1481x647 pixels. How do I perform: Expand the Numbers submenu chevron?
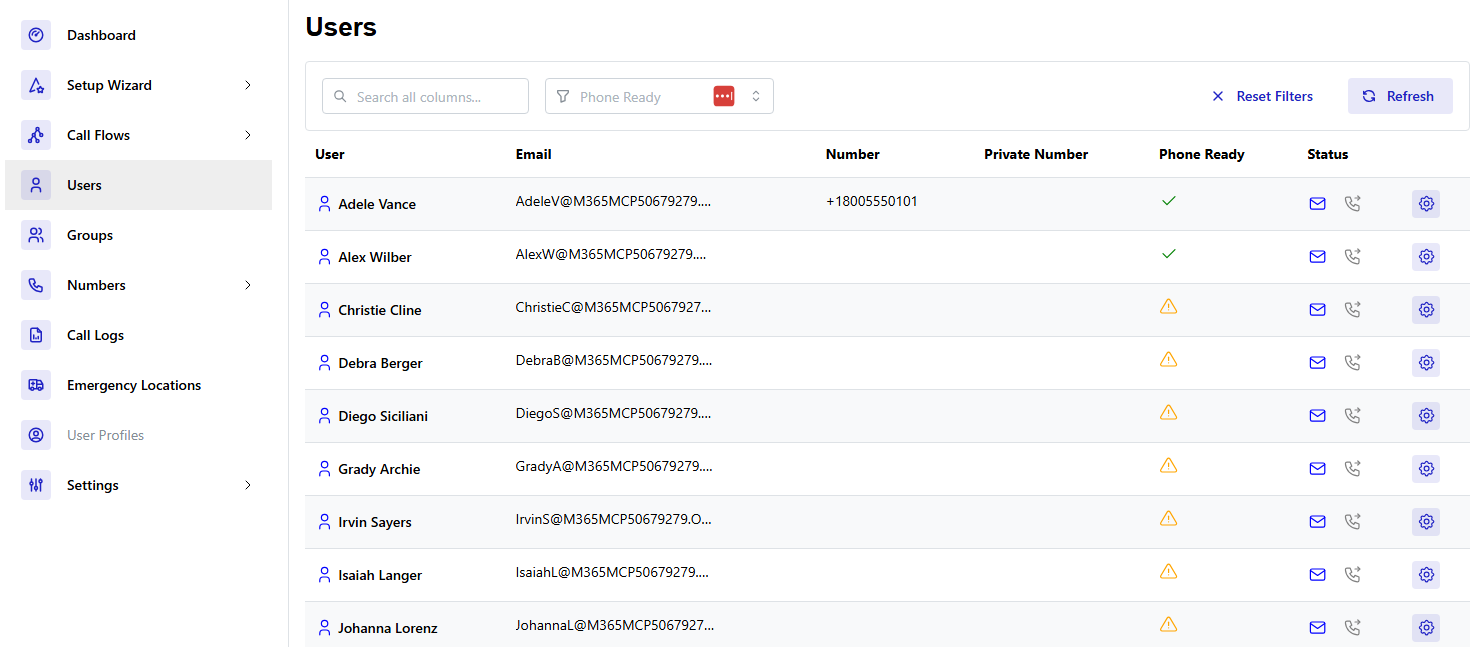[x=248, y=285]
